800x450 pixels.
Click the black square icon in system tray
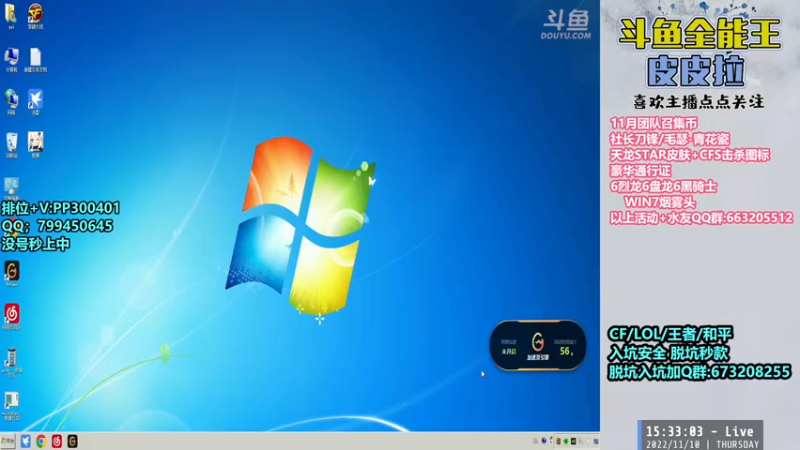[x=573, y=441]
